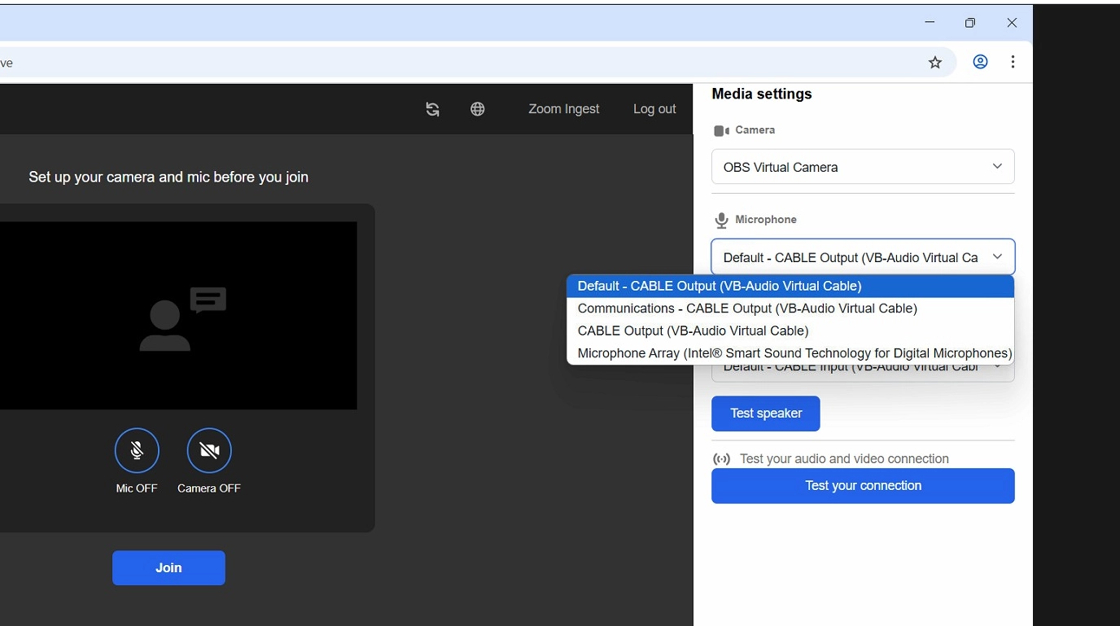Image resolution: width=1120 pixels, height=626 pixels.
Task: Open the speaker dropdown behind the list
Action: tap(863, 372)
